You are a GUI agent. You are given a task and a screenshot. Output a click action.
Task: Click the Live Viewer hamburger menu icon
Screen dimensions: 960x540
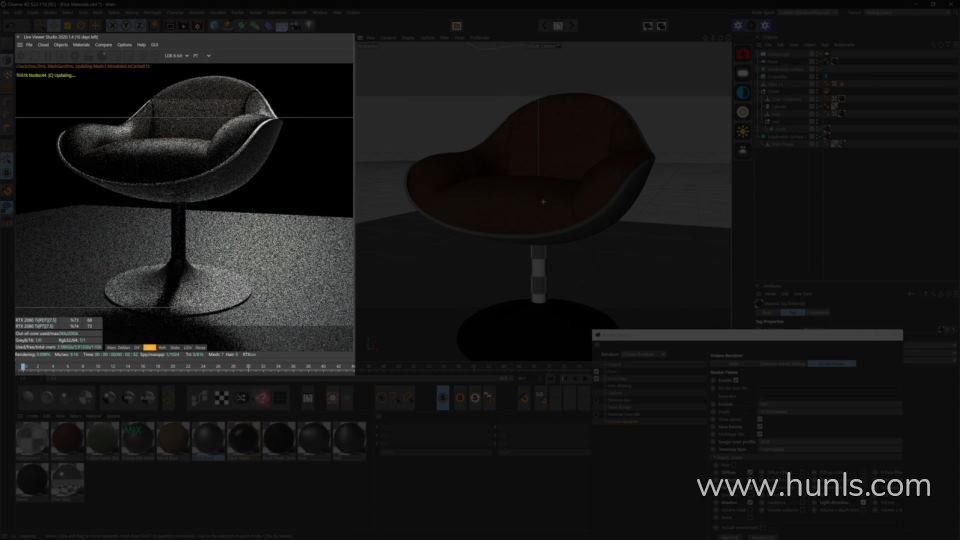coord(19,45)
